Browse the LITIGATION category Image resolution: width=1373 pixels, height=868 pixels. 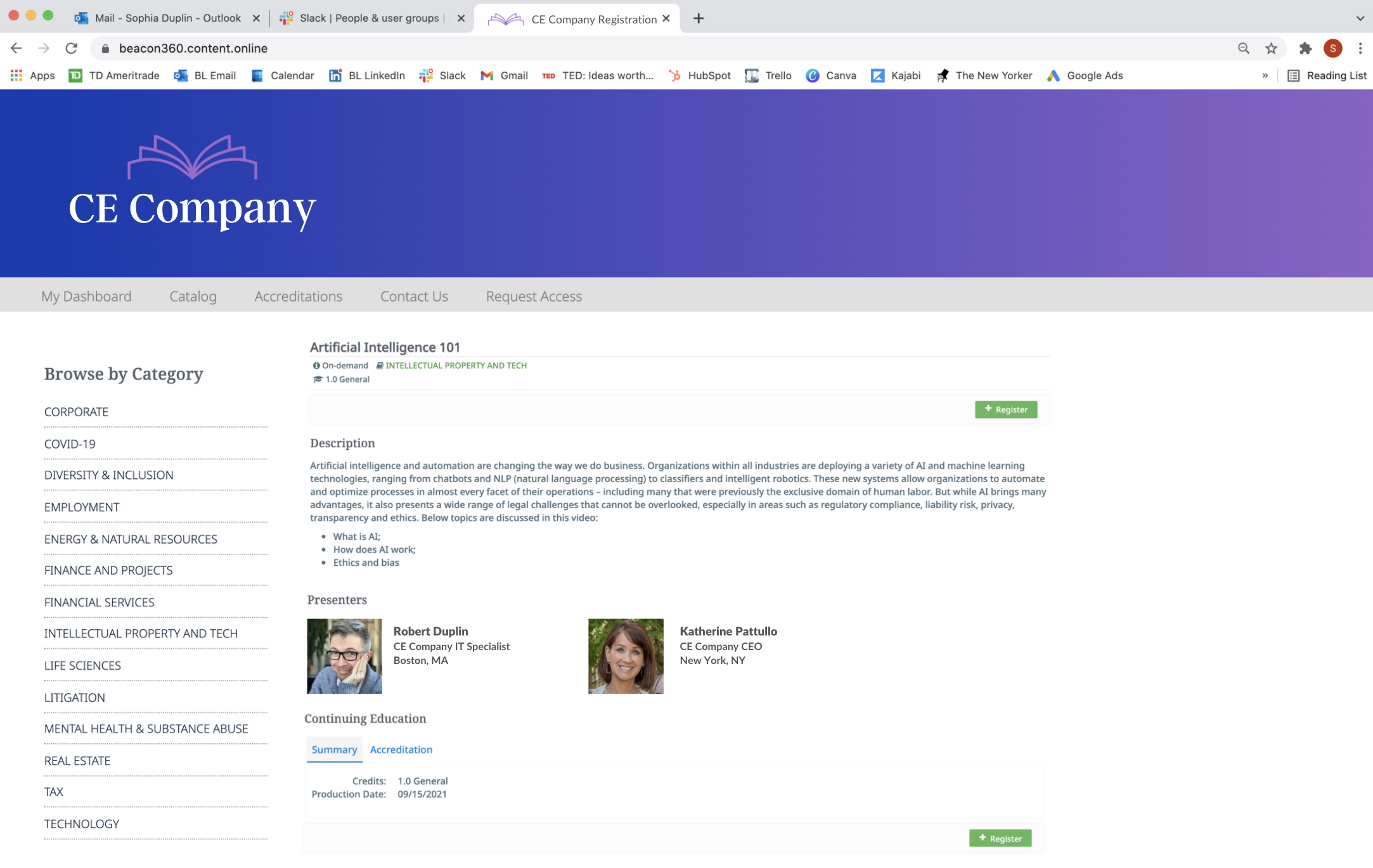(x=75, y=697)
